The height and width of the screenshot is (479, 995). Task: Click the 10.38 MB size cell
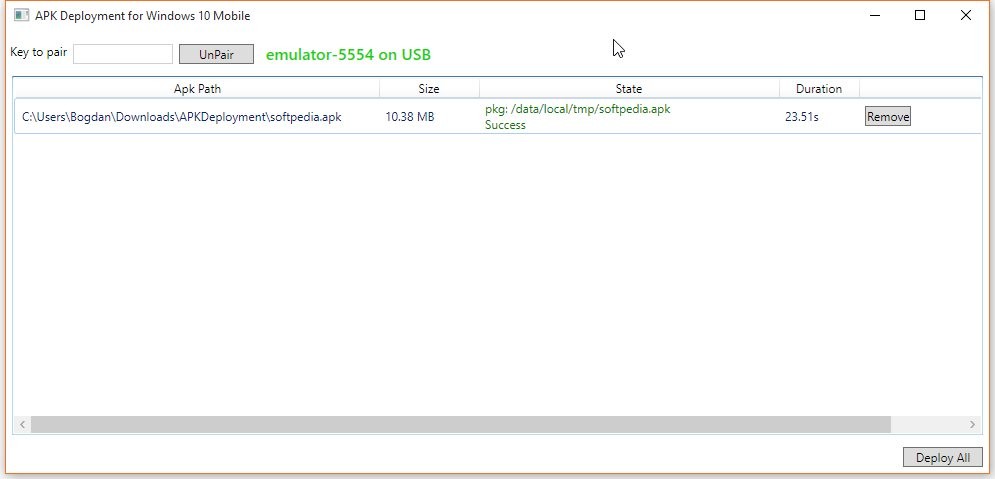click(x=410, y=117)
